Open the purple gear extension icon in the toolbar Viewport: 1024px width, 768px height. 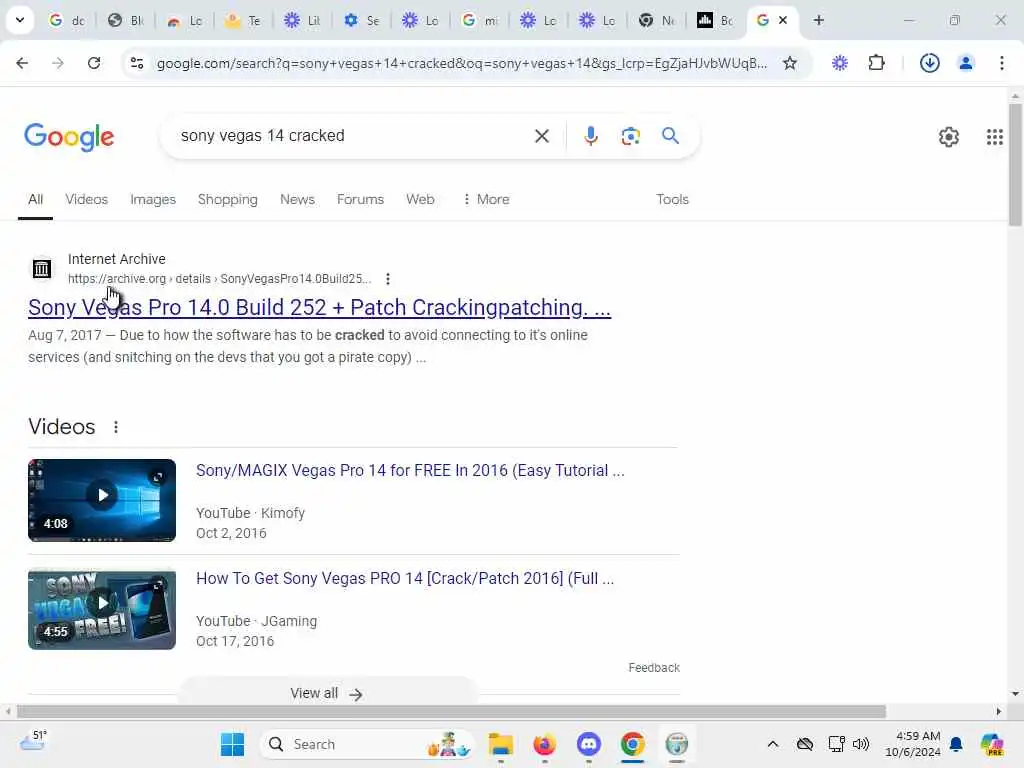(x=840, y=63)
